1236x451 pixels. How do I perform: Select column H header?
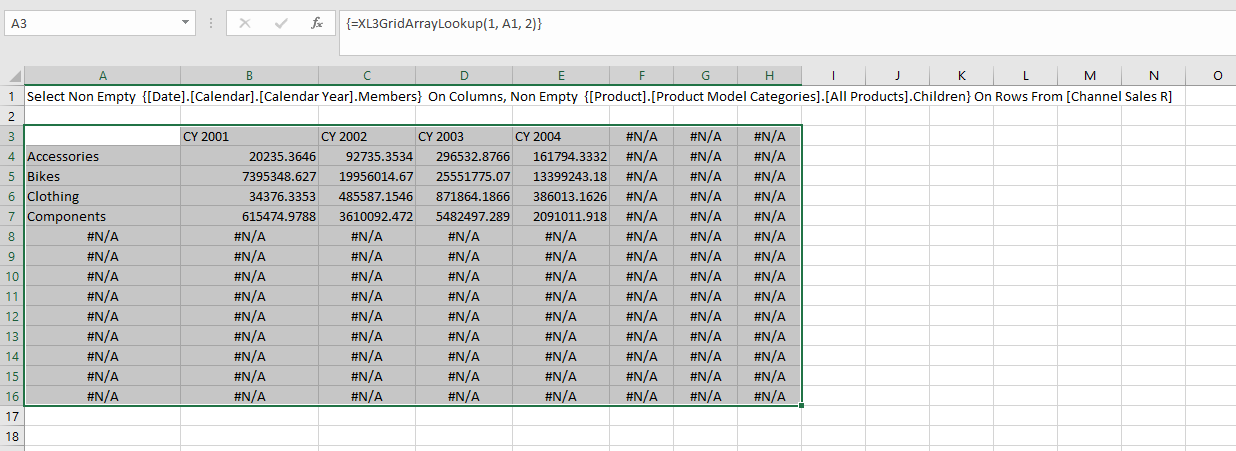(769, 76)
